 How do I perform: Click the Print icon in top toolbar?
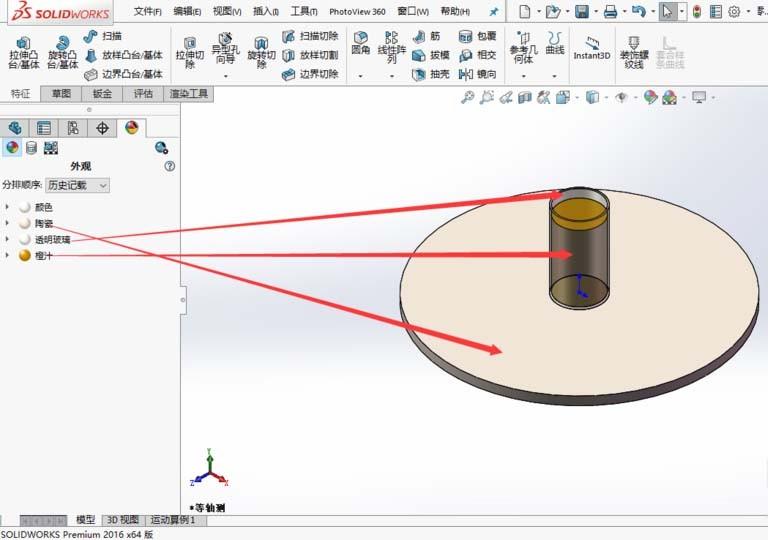(x=610, y=11)
